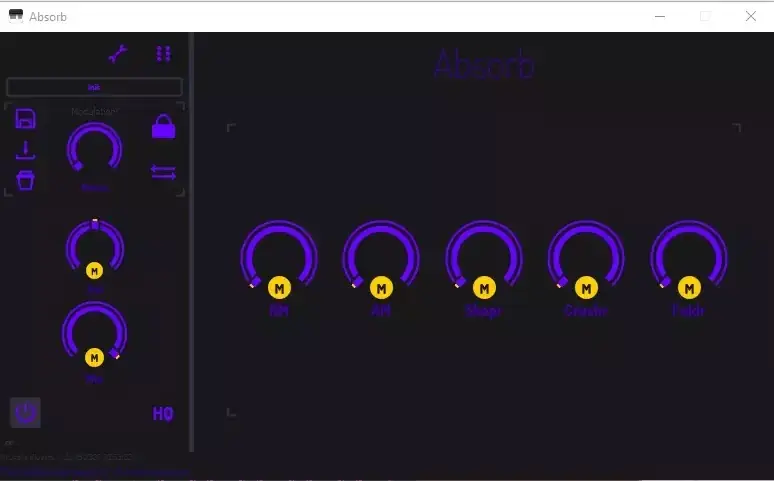
Task: Click the bucket icon under the download icon
Action: [26, 180]
